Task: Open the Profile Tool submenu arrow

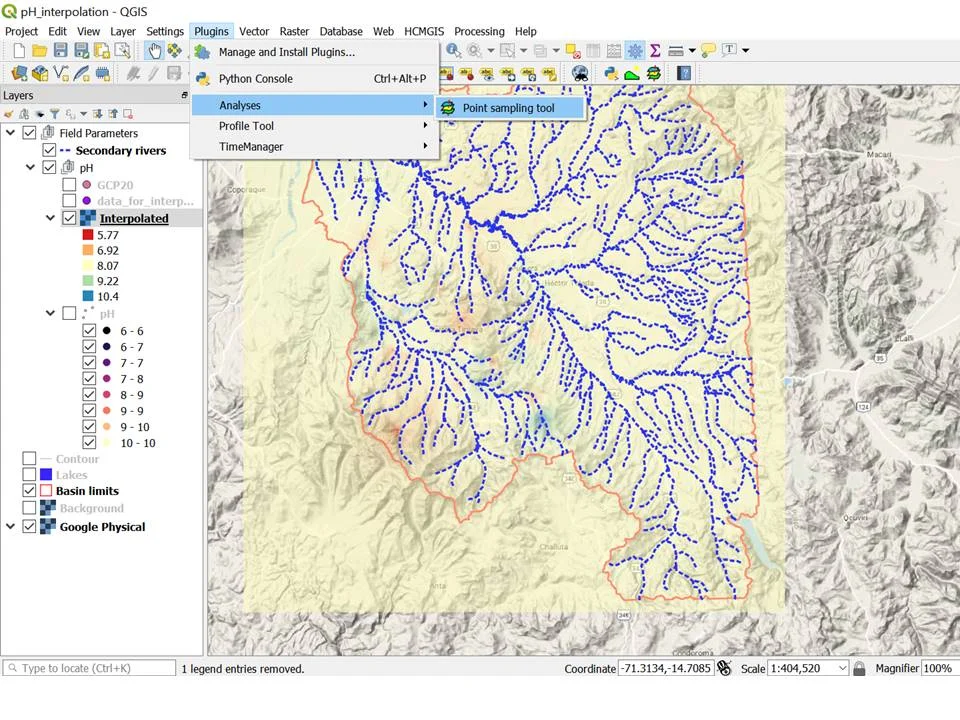Action: pyautogui.click(x=425, y=125)
